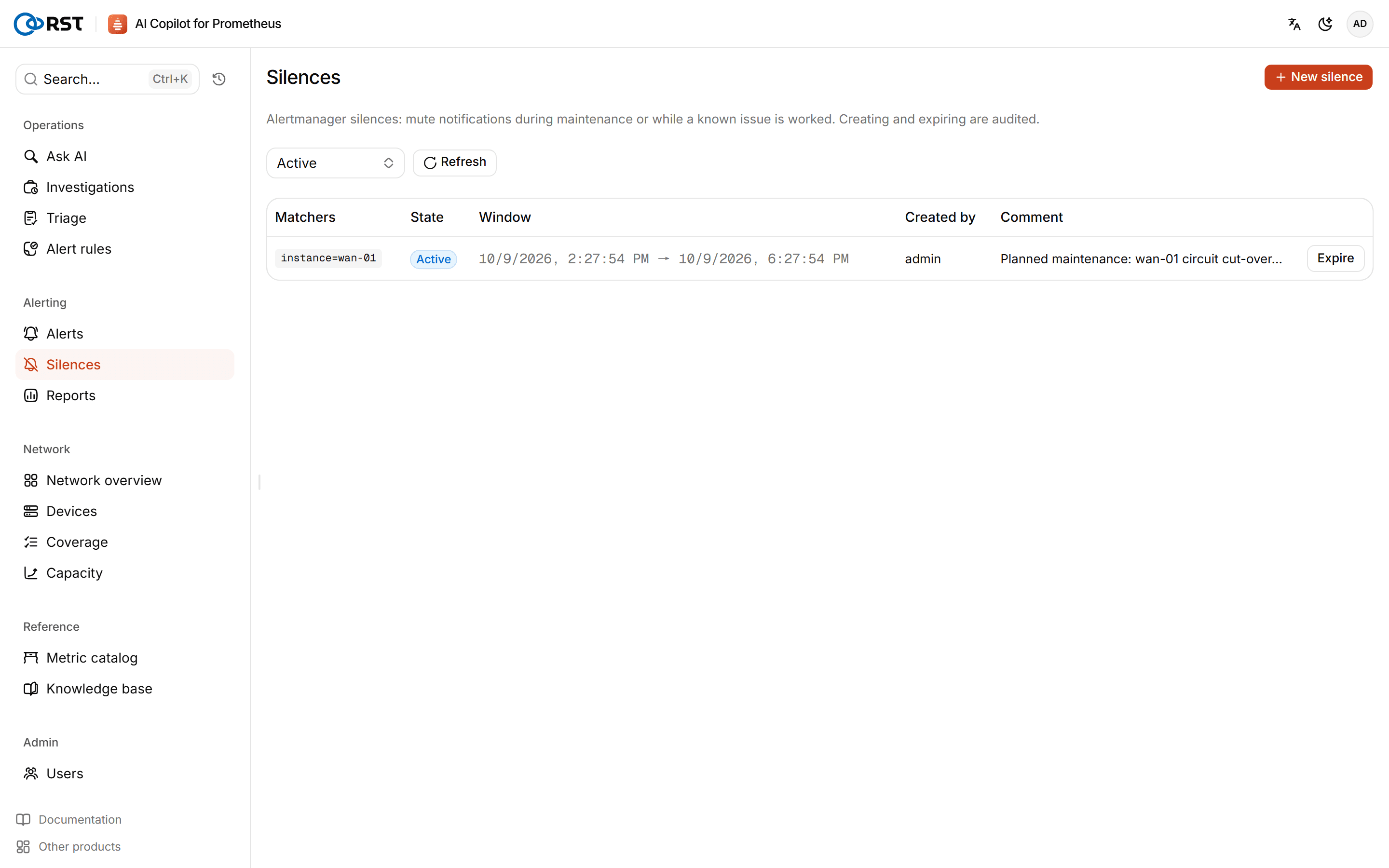The height and width of the screenshot is (868, 1389).
Task: Click the Active state badge
Action: tap(434, 259)
